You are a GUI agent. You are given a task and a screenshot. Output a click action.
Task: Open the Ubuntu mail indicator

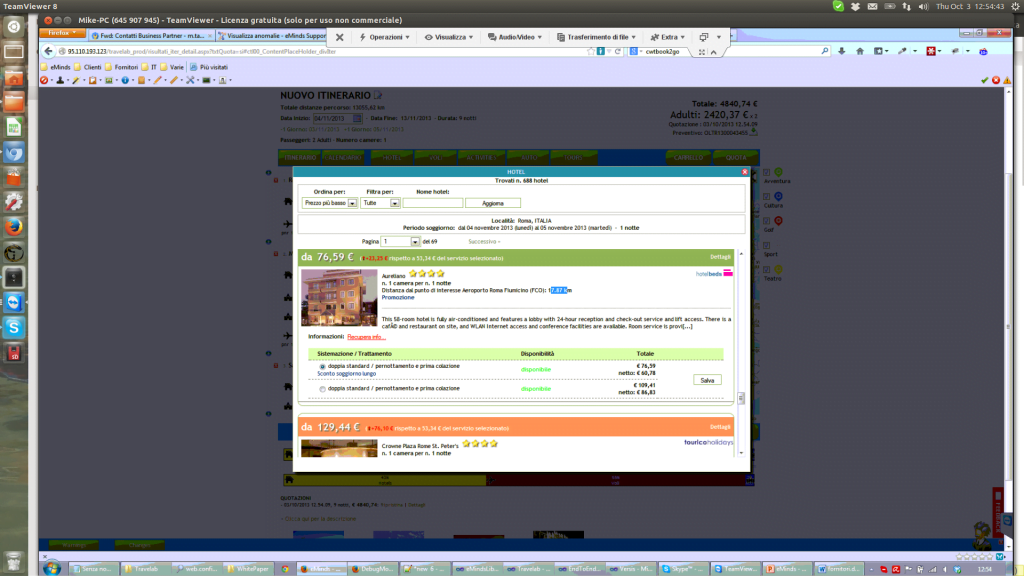tap(872, 7)
